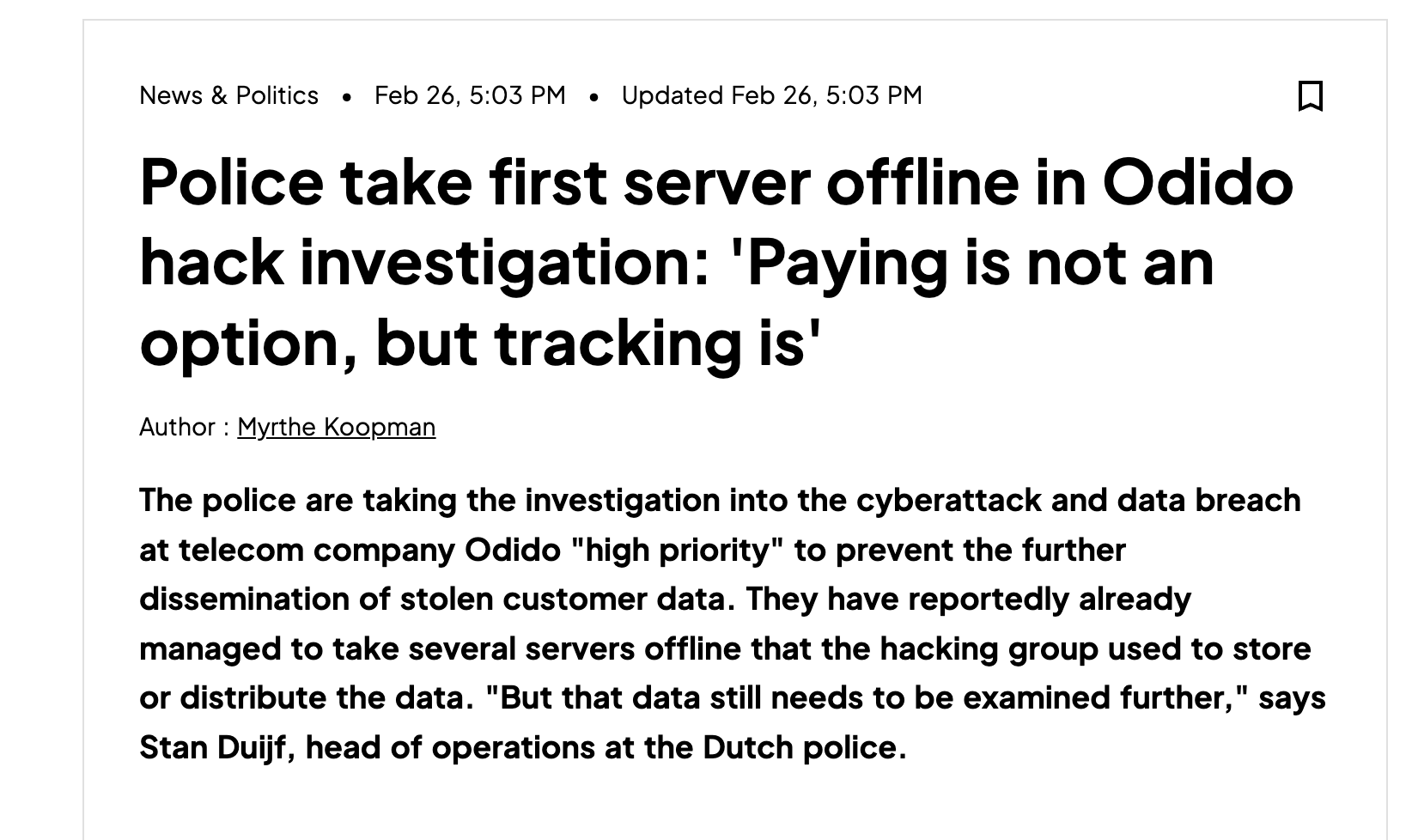This screenshot has width=1412, height=840.
Task: Click 'Paying is not an' in headline
Action: [980, 262]
